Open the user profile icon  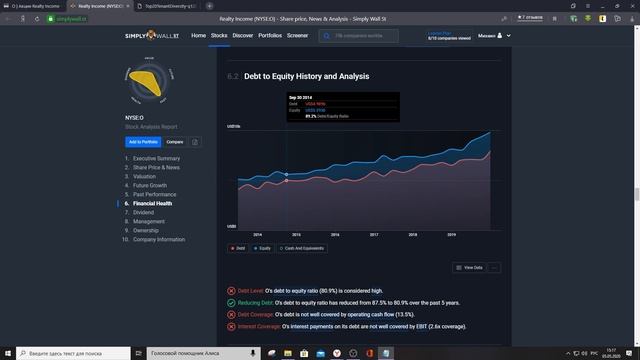pyautogui.click(x=499, y=36)
